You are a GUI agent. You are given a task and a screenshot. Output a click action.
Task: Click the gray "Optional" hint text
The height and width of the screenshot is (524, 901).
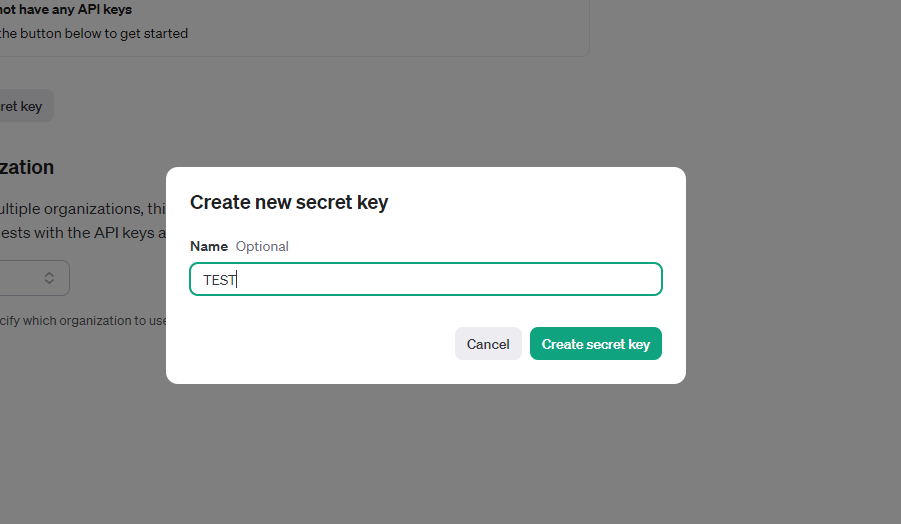pyautogui.click(x=262, y=246)
